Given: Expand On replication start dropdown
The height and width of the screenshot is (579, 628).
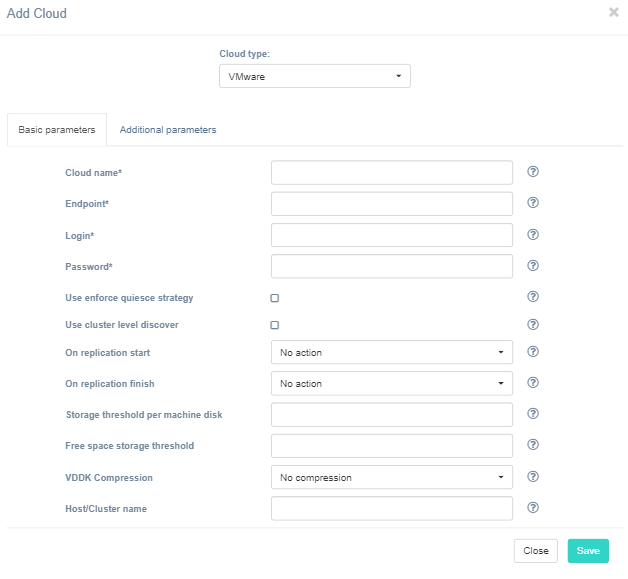Looking at the screenshot, I should click(x=391, y=352).
